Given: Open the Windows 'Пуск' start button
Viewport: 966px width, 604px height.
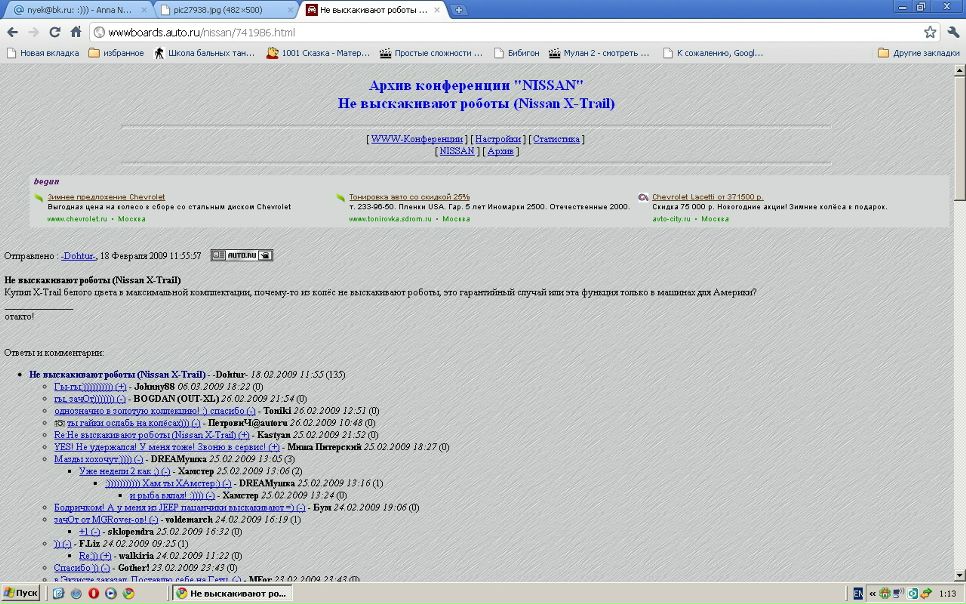Looking at the screenshot, I should (21, 594).
